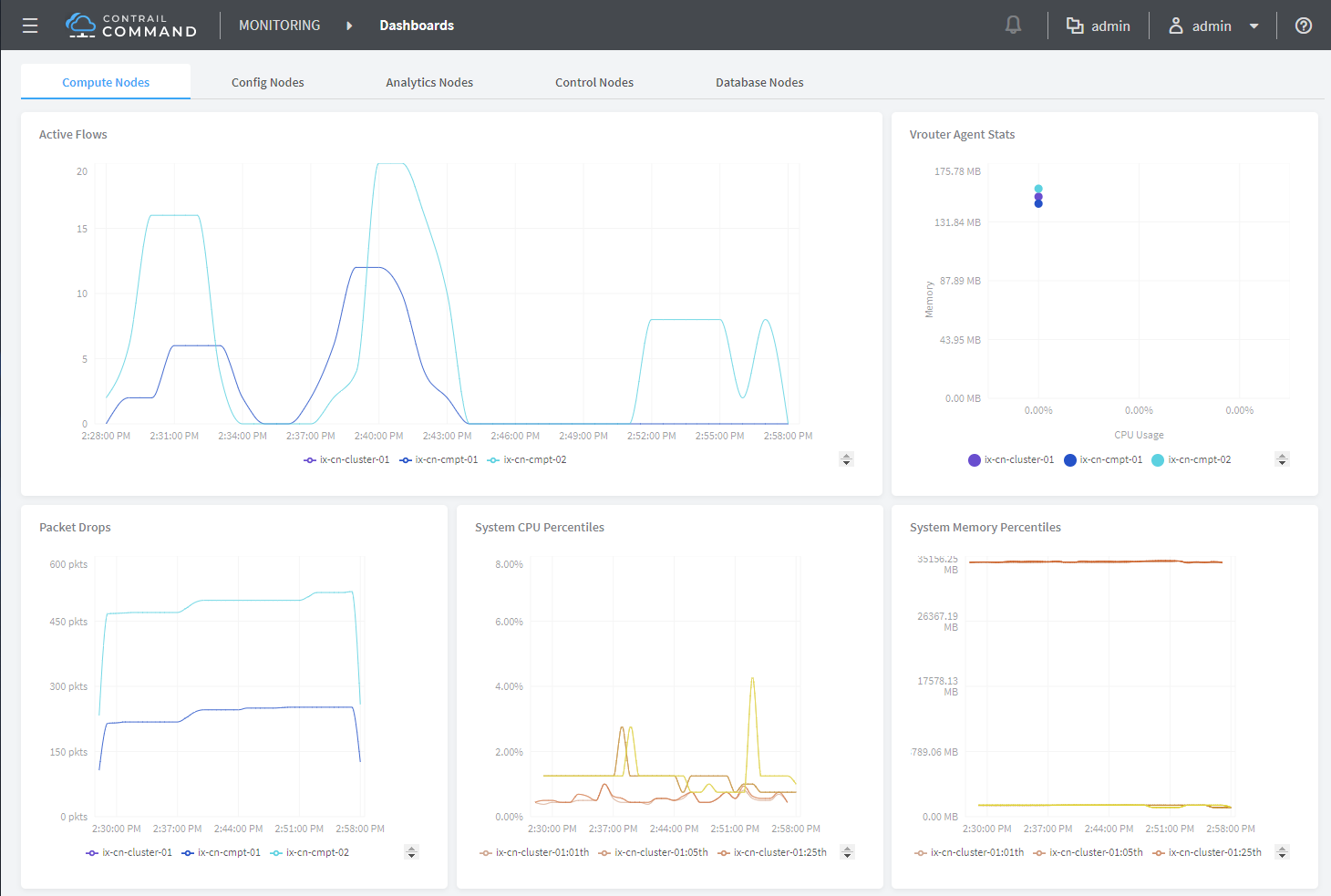Page the System CPU Percentiles legend stepper
This screenshot has height=896, width=1331.
tap(847, 852)
